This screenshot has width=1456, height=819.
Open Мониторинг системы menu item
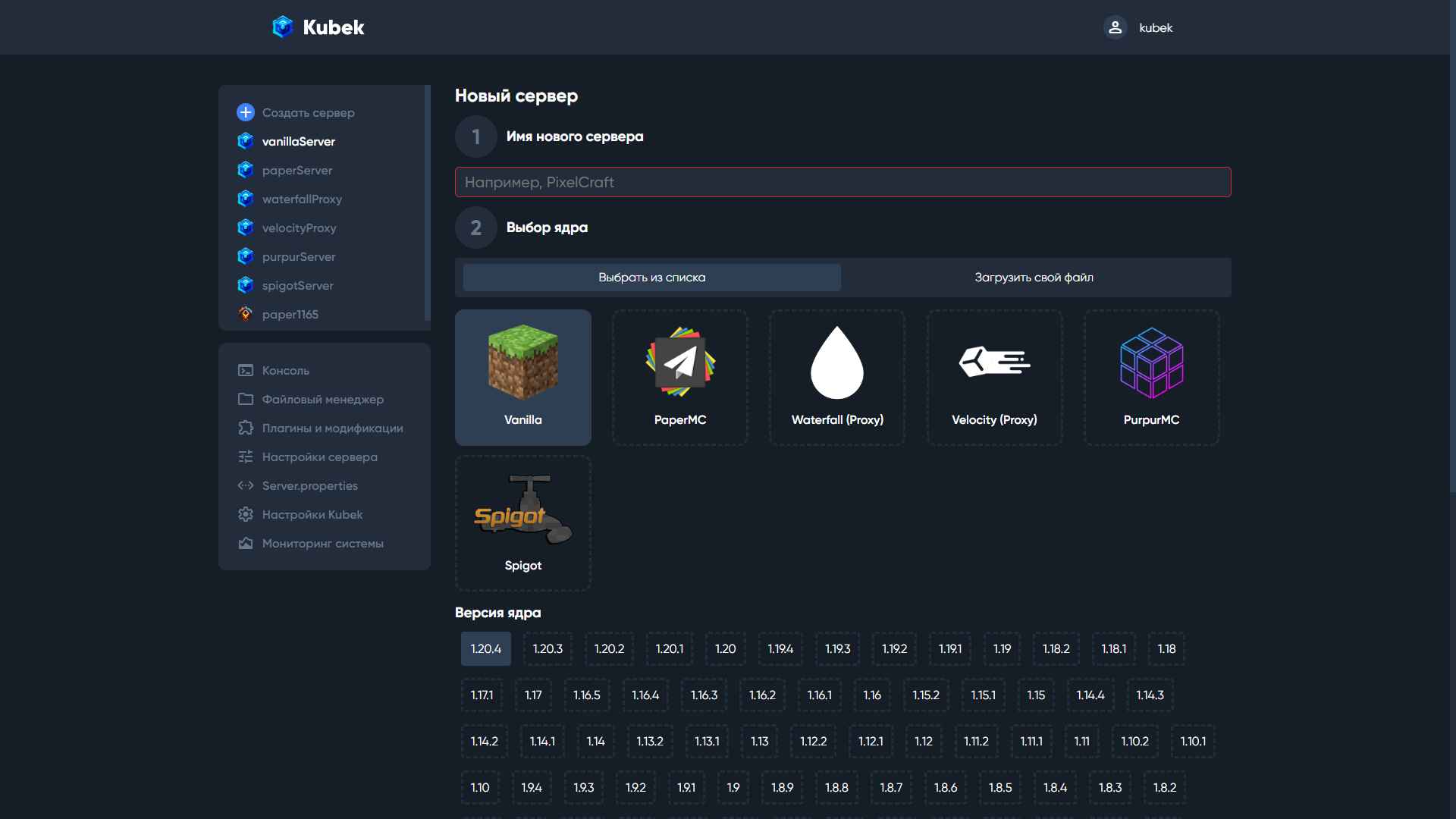325,543
